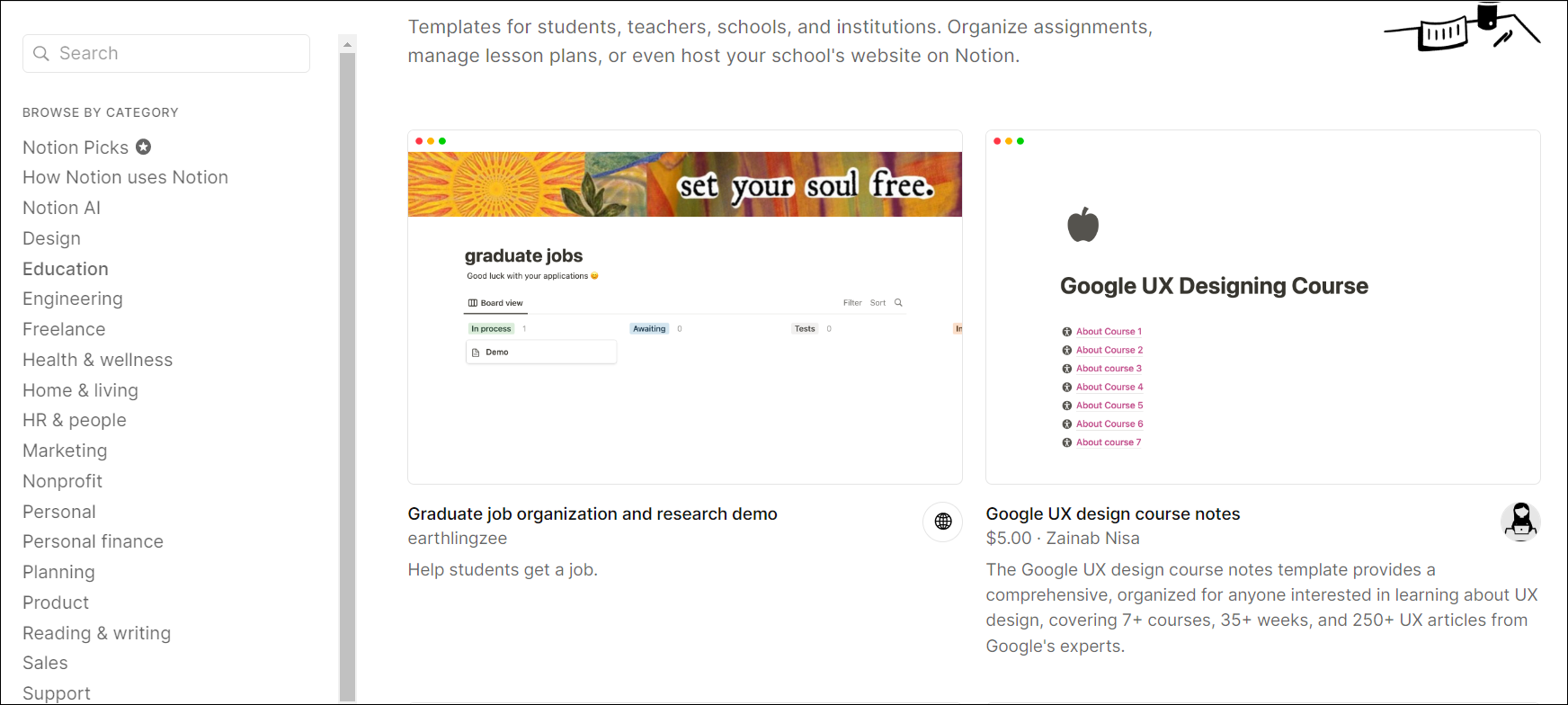Click Sort in the graduate jobs preview
Image resolution: width=1568 pixels, height=705 pixels.
point(878,303)
